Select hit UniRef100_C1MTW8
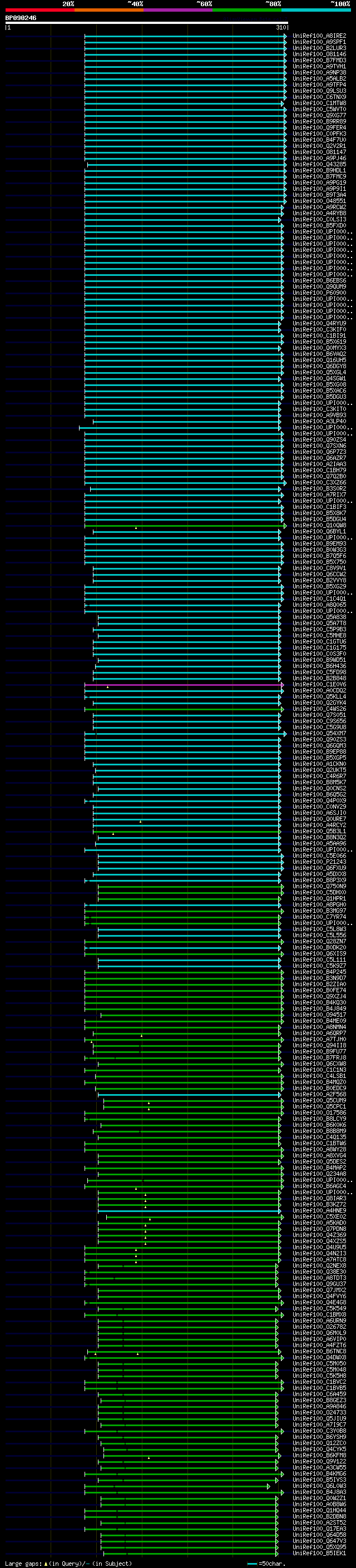 (x=319, y=103)
